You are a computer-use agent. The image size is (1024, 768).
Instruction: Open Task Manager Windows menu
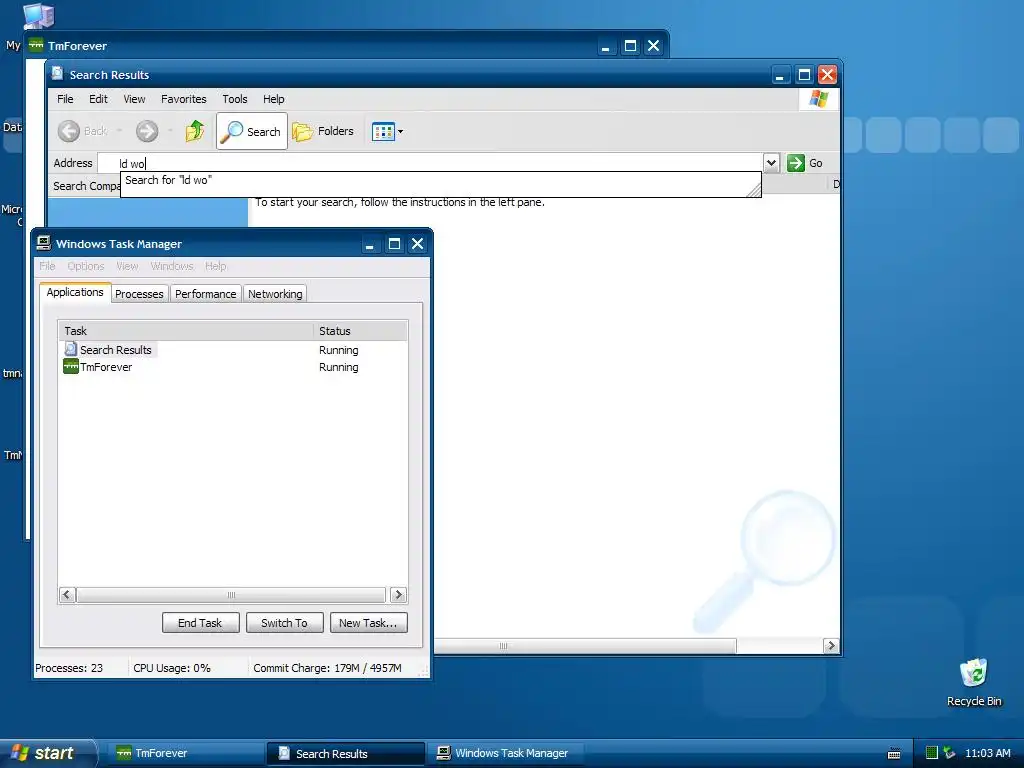(172, 266)
